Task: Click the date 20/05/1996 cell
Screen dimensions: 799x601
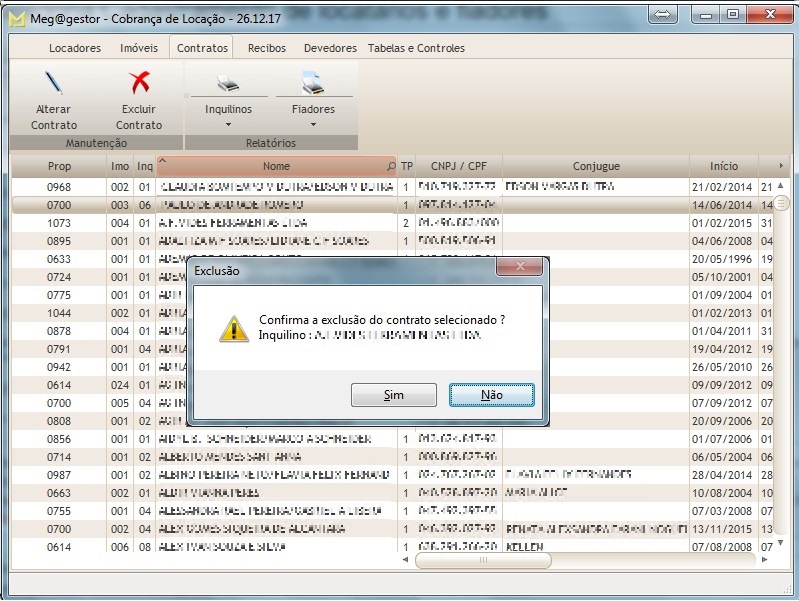Action: [x=722, y=259]
